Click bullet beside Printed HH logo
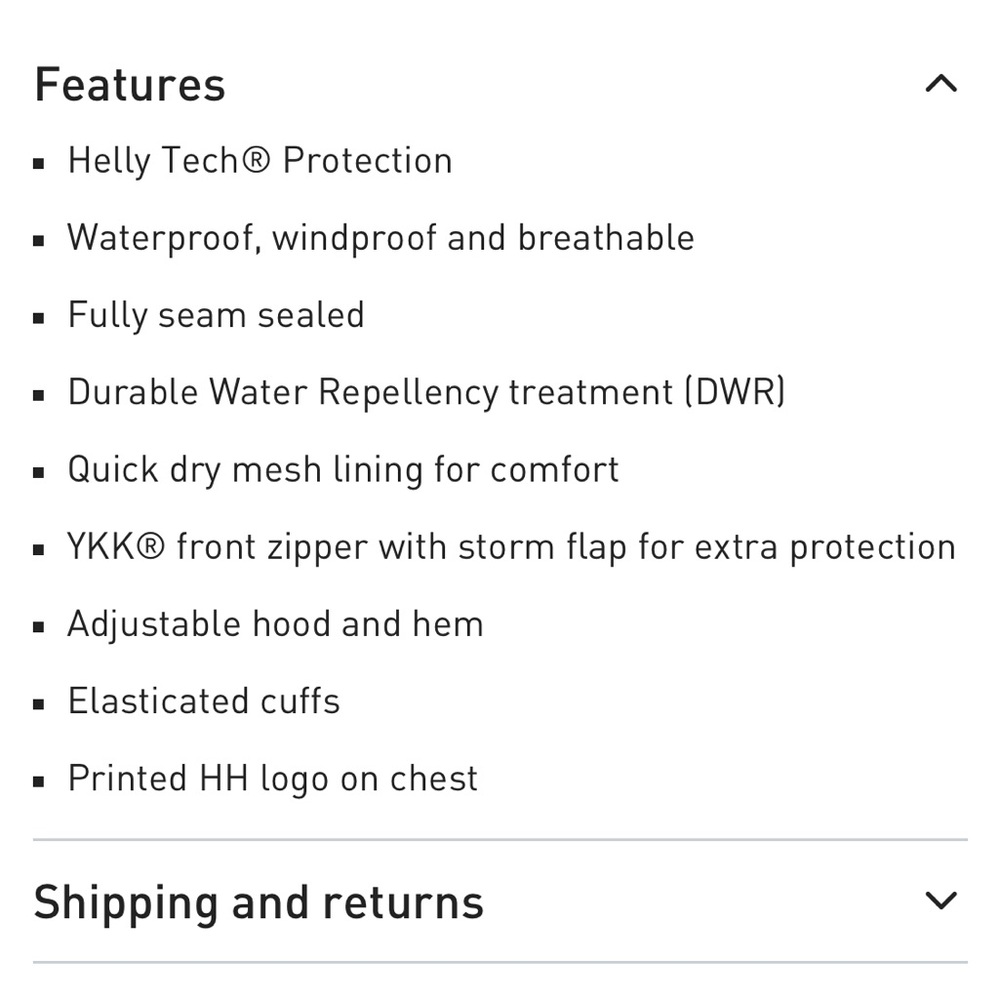The width and height of the screenshot is (1000, 1000). coord(39,781)
